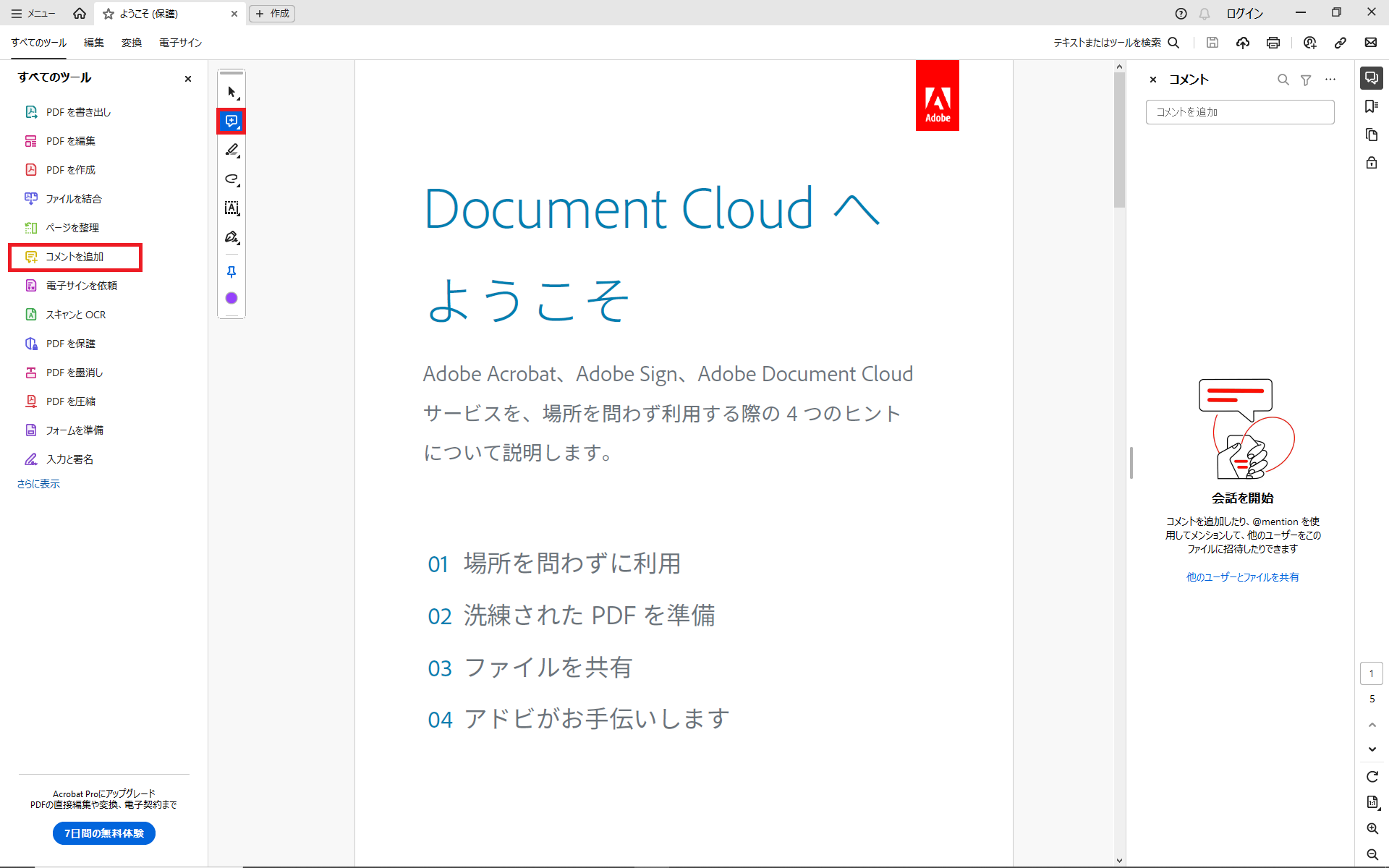
Task: Close the すべてのツール panel
Action: 188,78
